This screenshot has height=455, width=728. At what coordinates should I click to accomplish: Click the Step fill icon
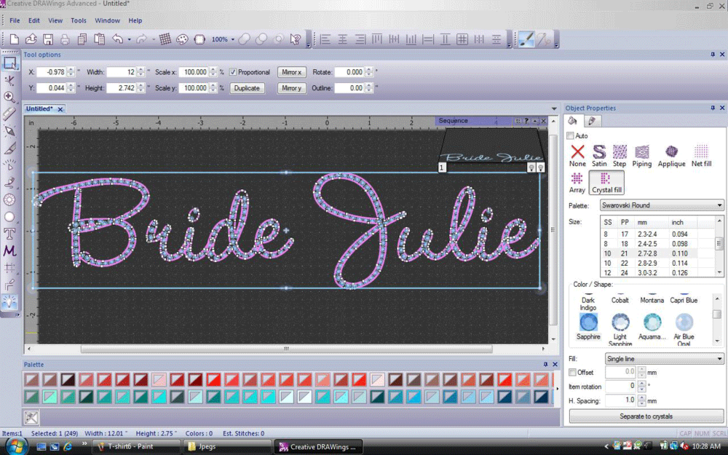click(620, 155)
